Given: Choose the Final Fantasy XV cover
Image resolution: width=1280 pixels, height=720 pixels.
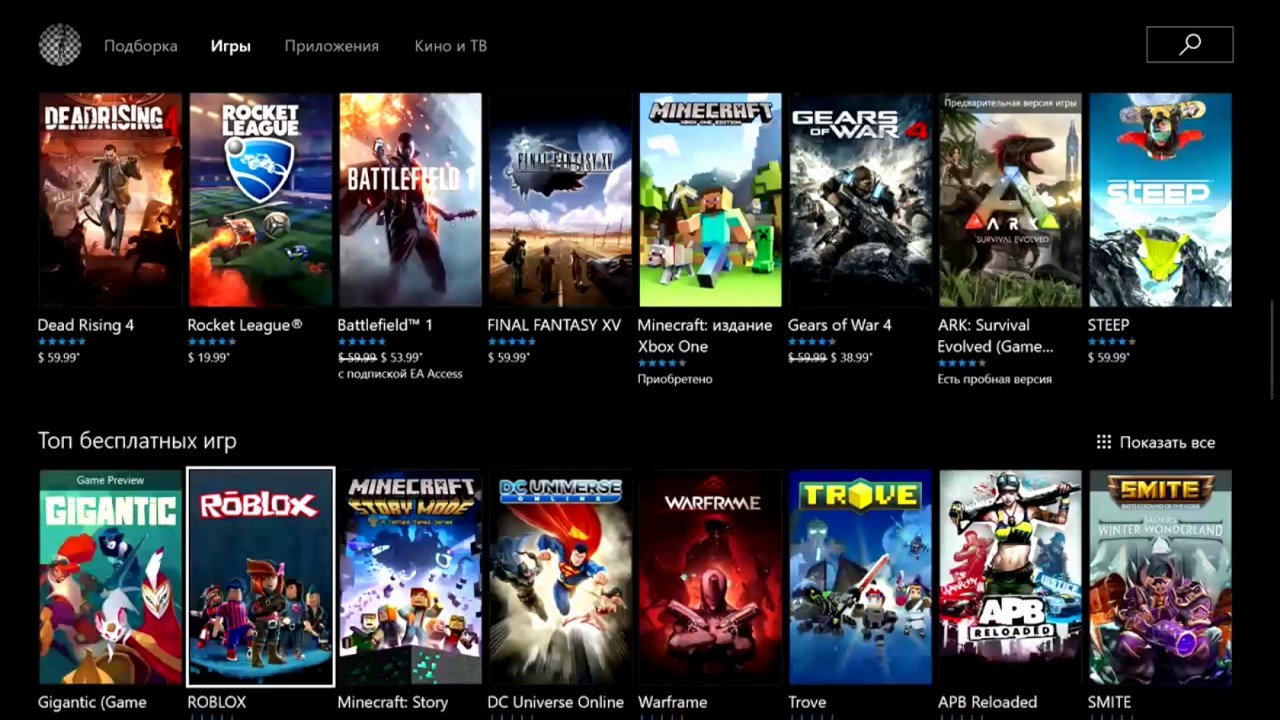Looking at the screenshot, I should click(560, 200).
